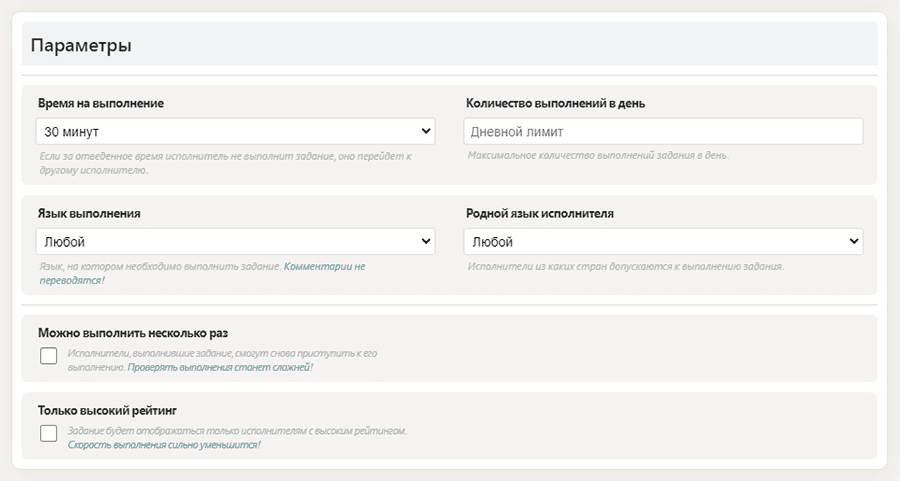Screen dimensions: 900x481
Task: Click the "Язык, на котором необходимо" hint text
Action: click(160, 267)
